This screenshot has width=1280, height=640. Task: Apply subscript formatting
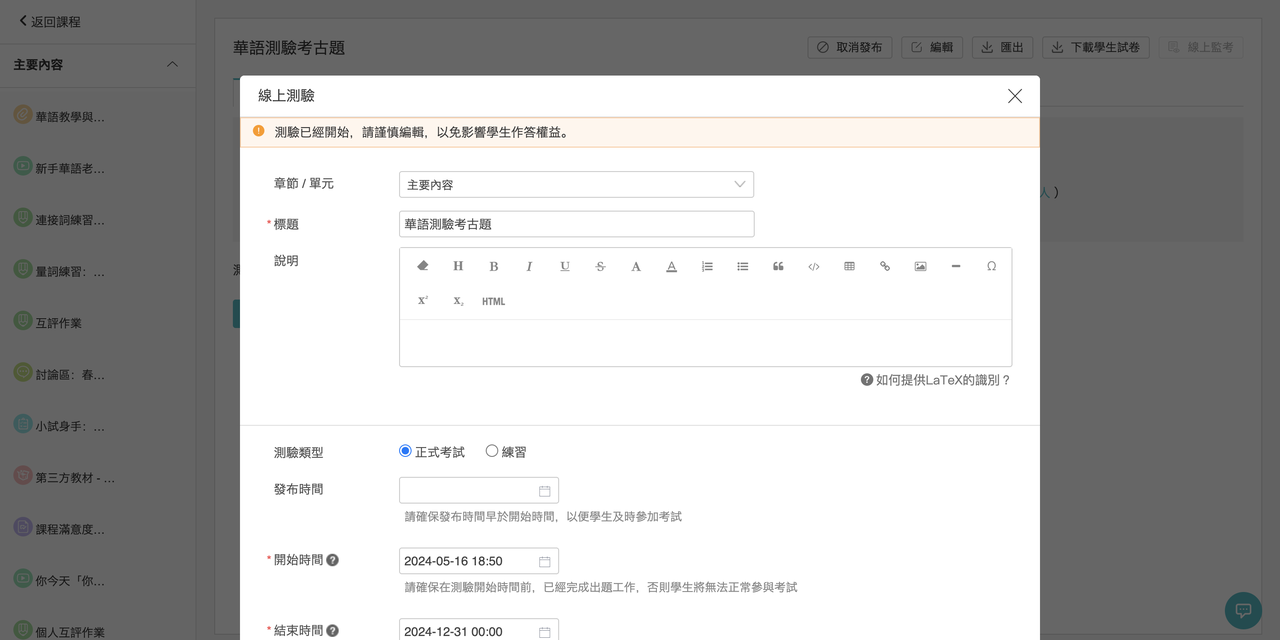click(458, 301)
